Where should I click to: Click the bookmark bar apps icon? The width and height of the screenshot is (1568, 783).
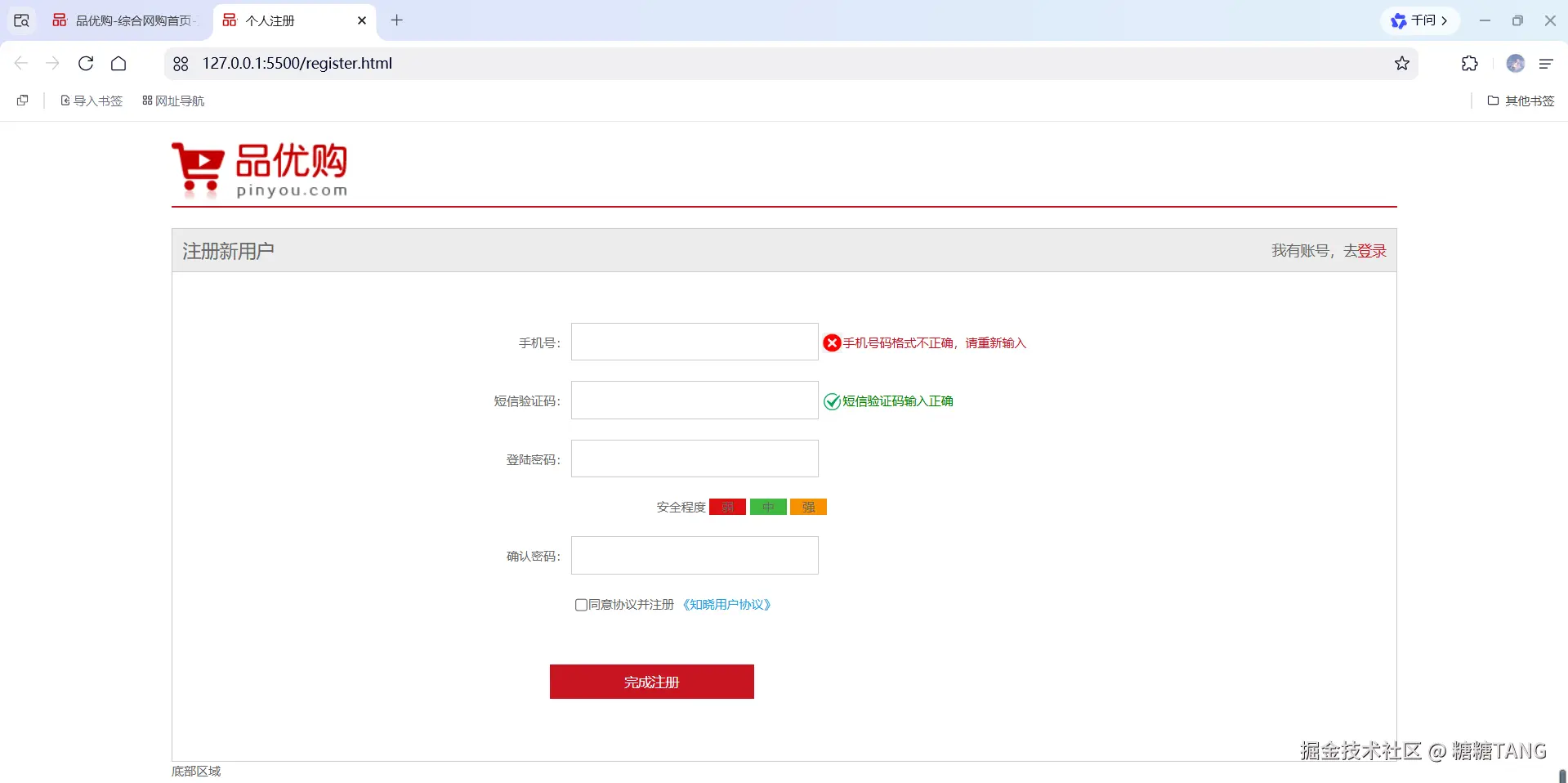click(x=23, y=101)
